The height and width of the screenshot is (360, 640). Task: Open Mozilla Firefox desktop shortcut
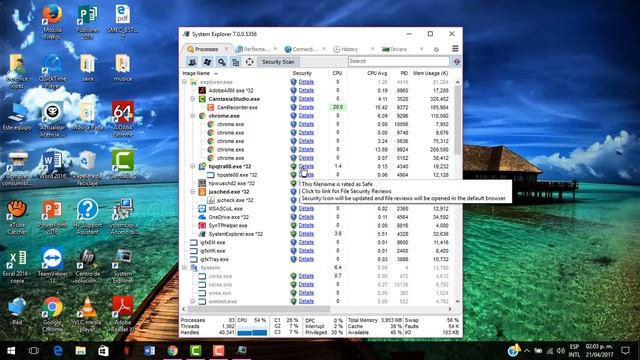pos(52,22)
